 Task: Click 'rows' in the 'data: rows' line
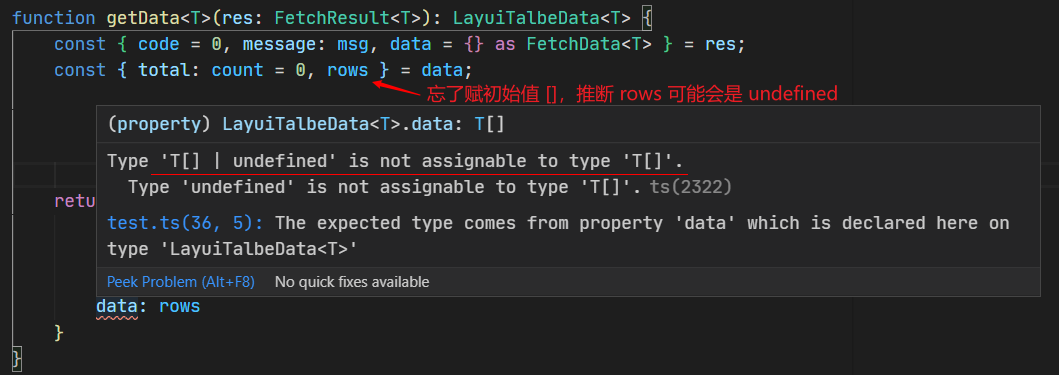point(180,306)
